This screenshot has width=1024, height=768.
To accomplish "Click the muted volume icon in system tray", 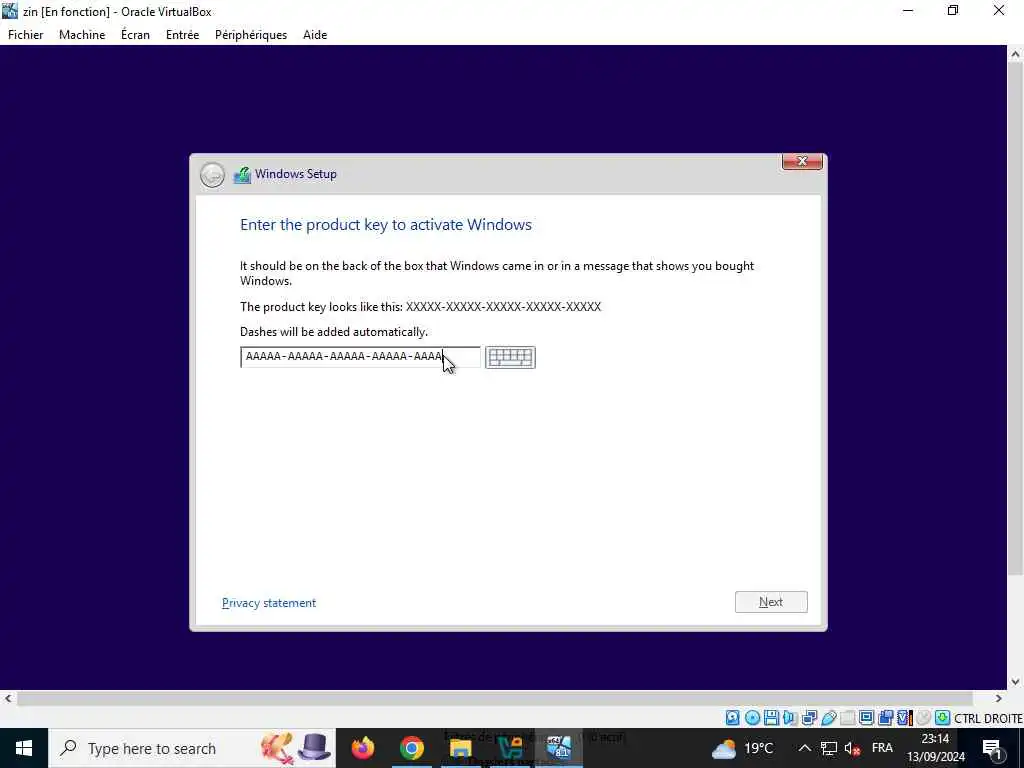I will (x=852, y=748).
